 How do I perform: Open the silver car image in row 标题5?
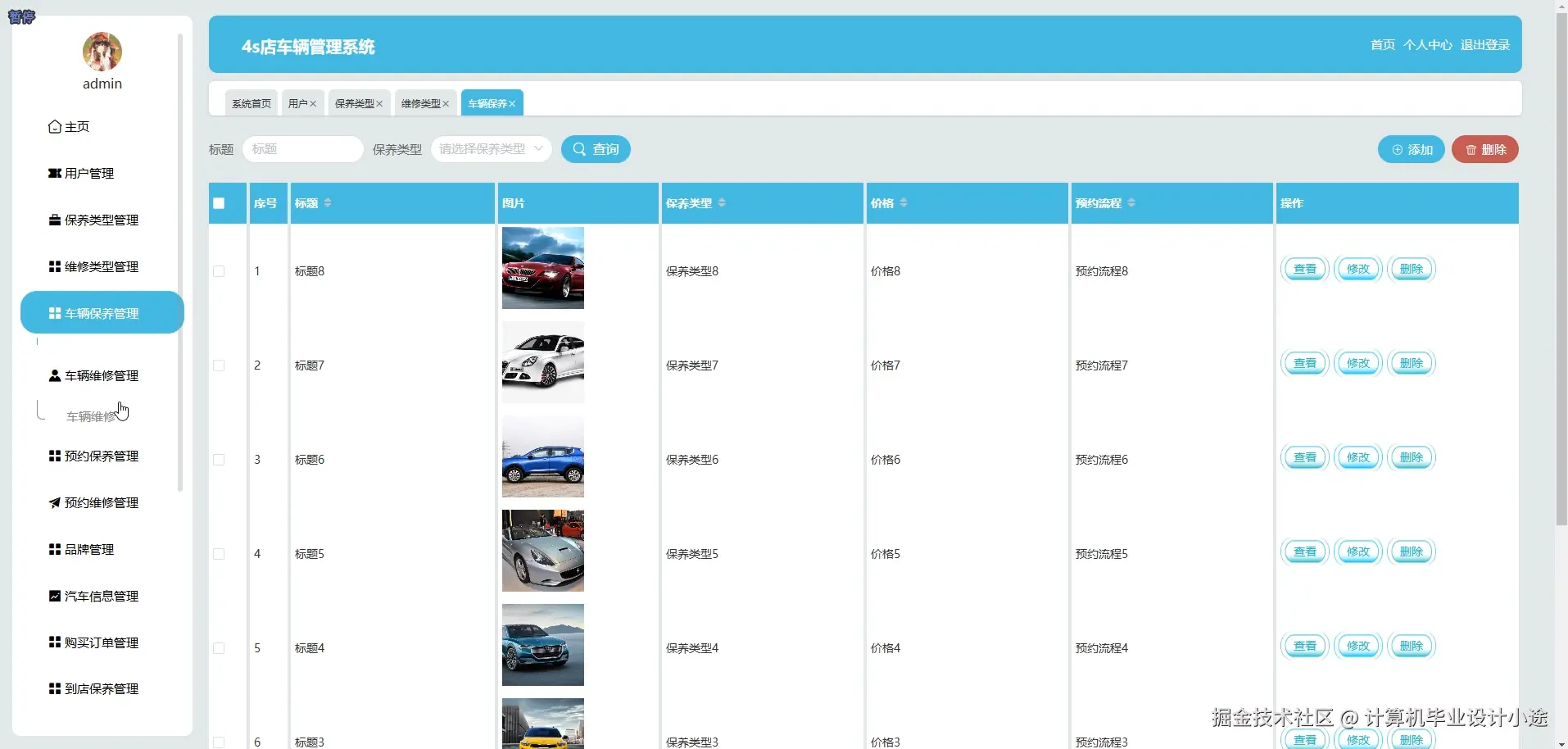coord(543,551)
